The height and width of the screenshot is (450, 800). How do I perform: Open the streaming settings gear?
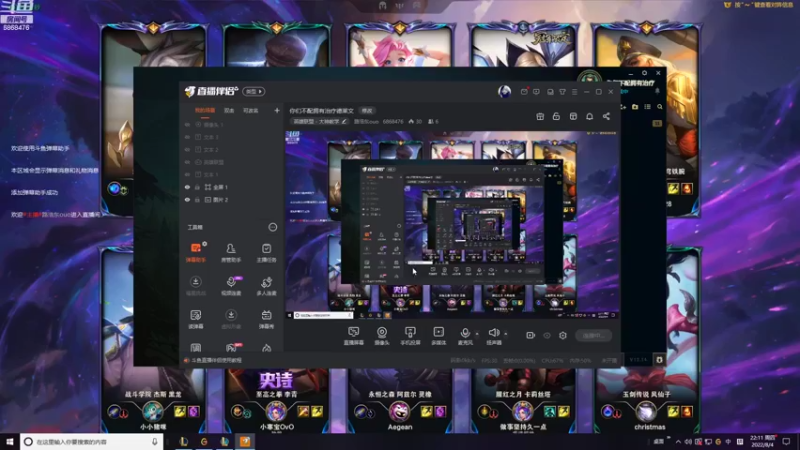coord(563,335)
